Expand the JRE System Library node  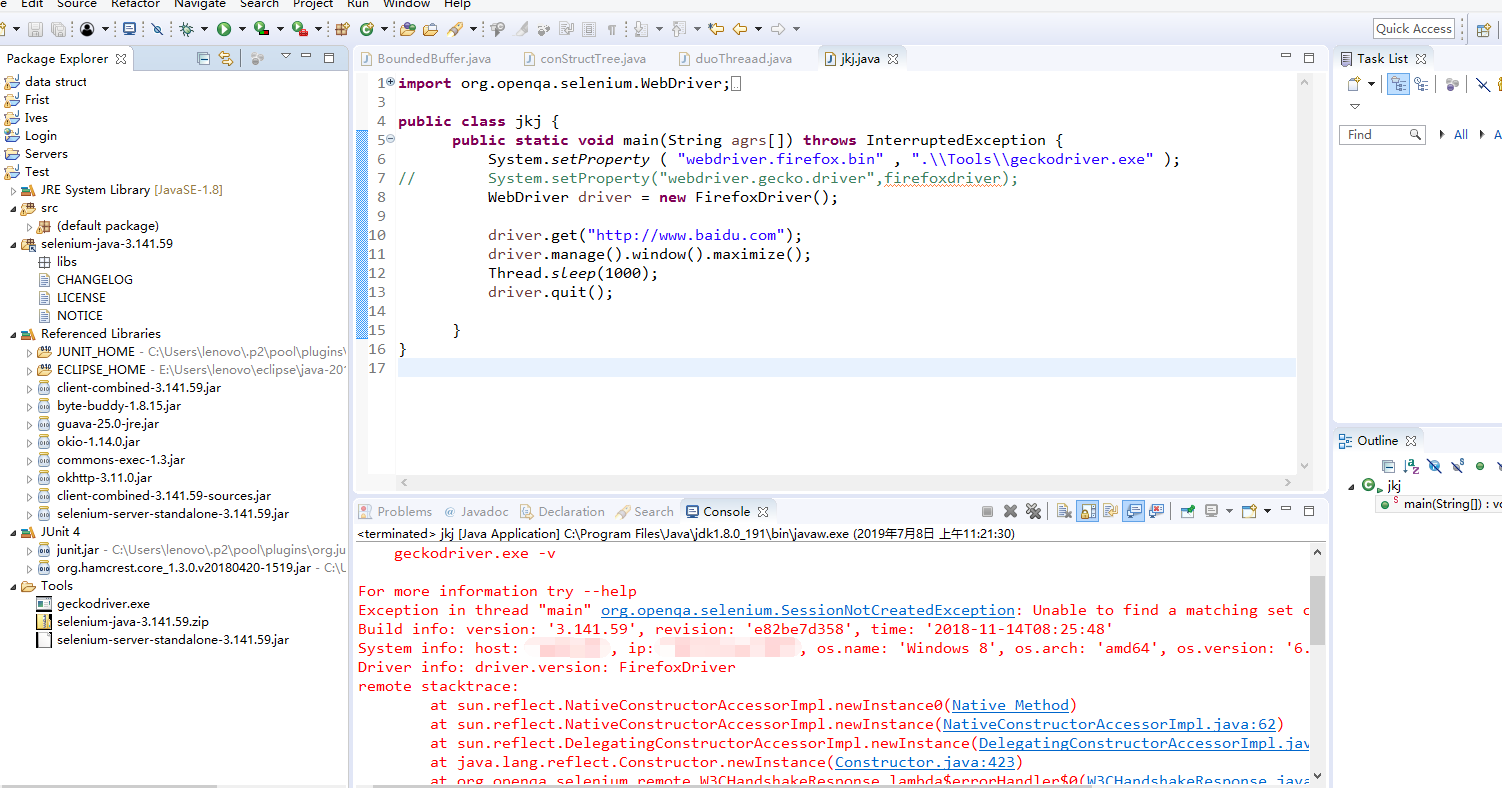14,190
